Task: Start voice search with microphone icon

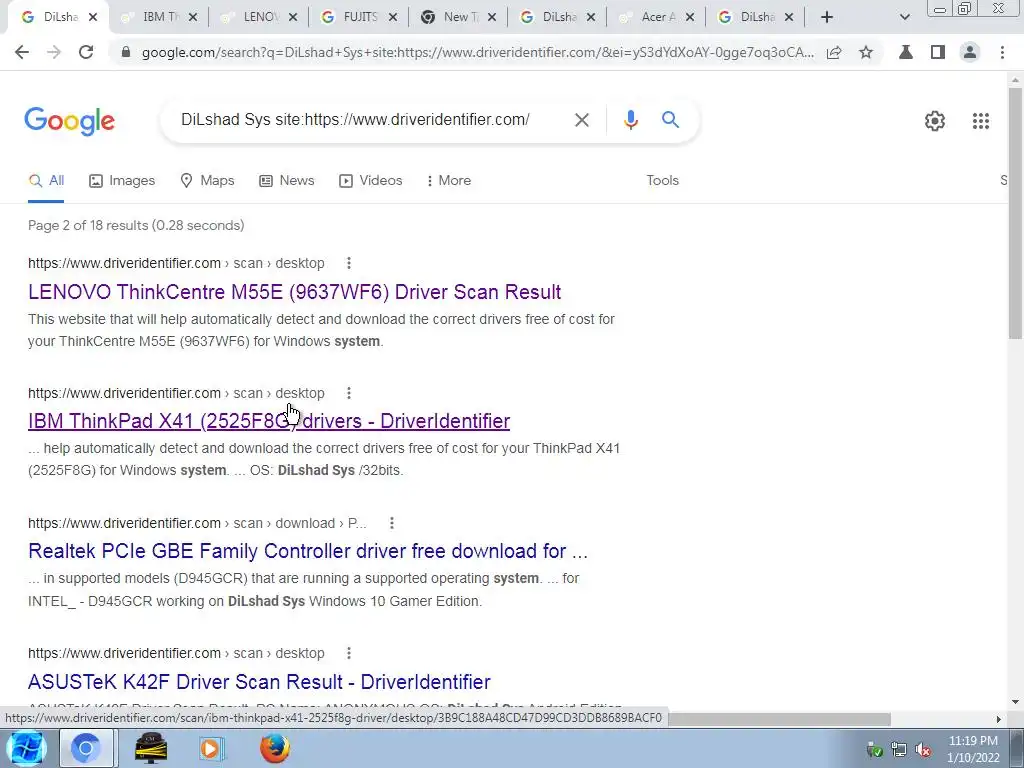Action: (630, 120)
